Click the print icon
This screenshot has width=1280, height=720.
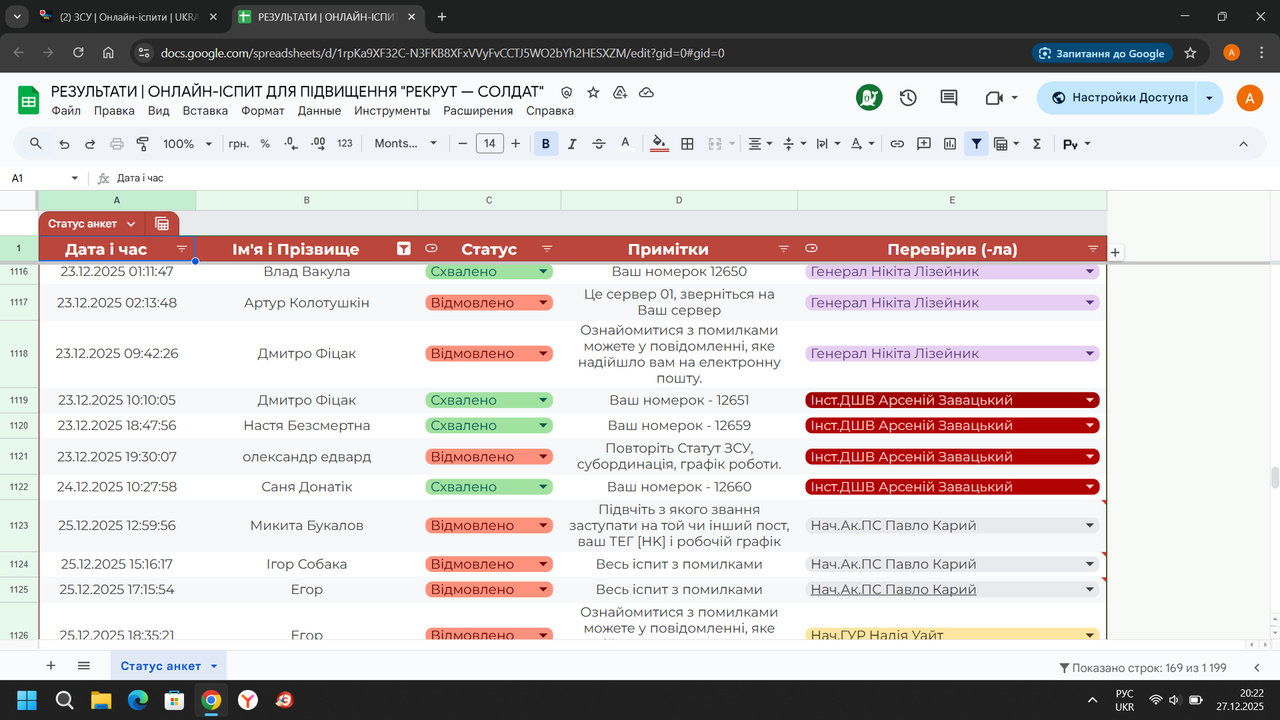116,144
